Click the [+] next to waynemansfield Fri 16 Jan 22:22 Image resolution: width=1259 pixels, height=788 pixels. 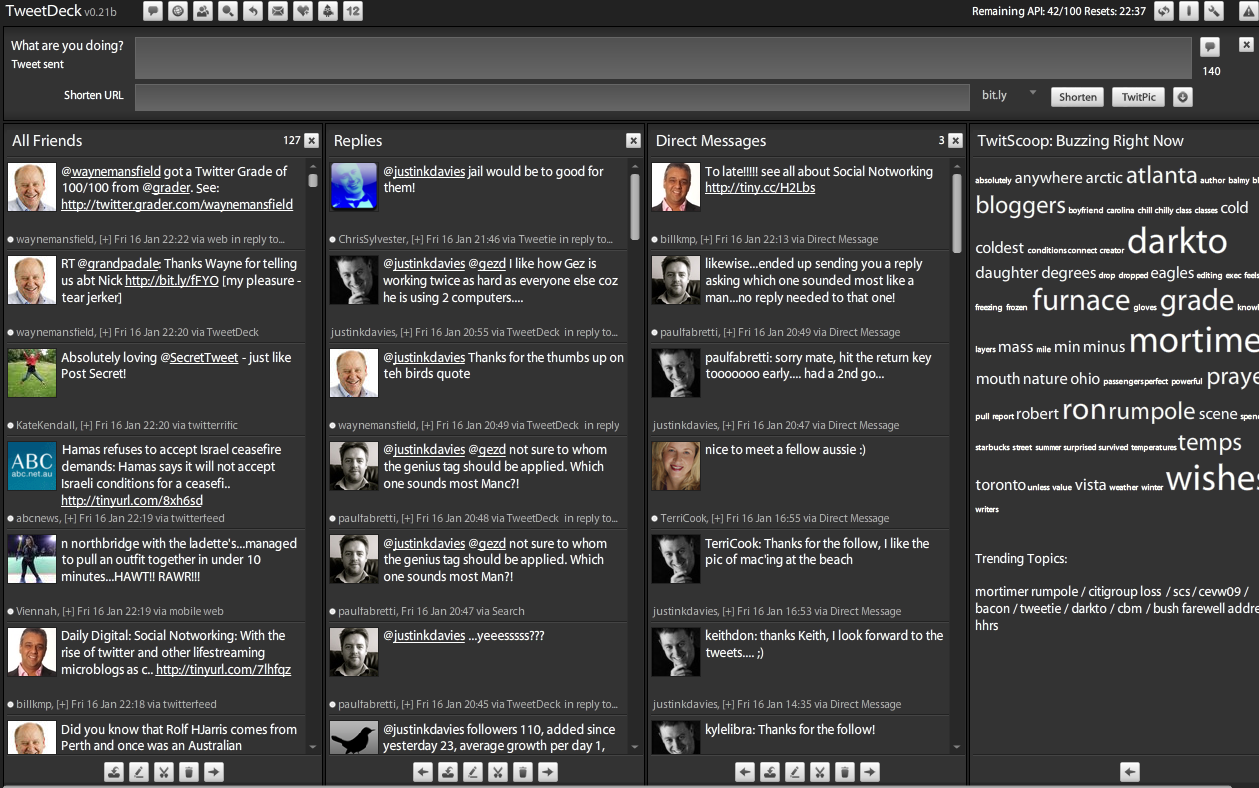105,240
